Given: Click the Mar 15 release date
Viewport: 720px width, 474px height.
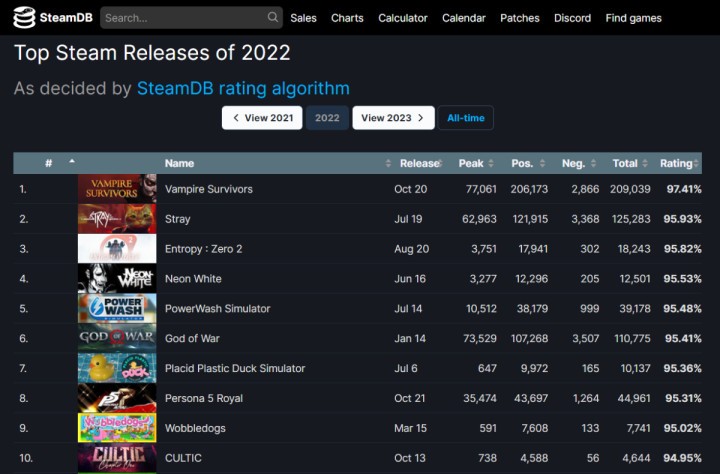Looking at the screenshot, I should 411,428.
